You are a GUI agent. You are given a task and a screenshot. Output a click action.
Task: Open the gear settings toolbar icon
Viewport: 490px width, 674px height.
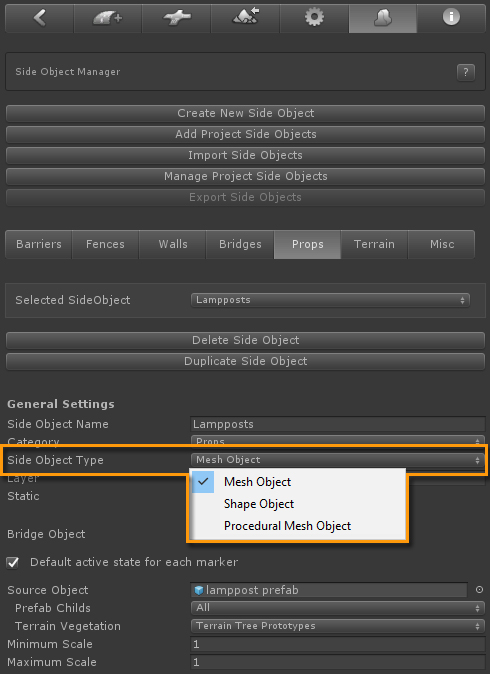[314, 18]
